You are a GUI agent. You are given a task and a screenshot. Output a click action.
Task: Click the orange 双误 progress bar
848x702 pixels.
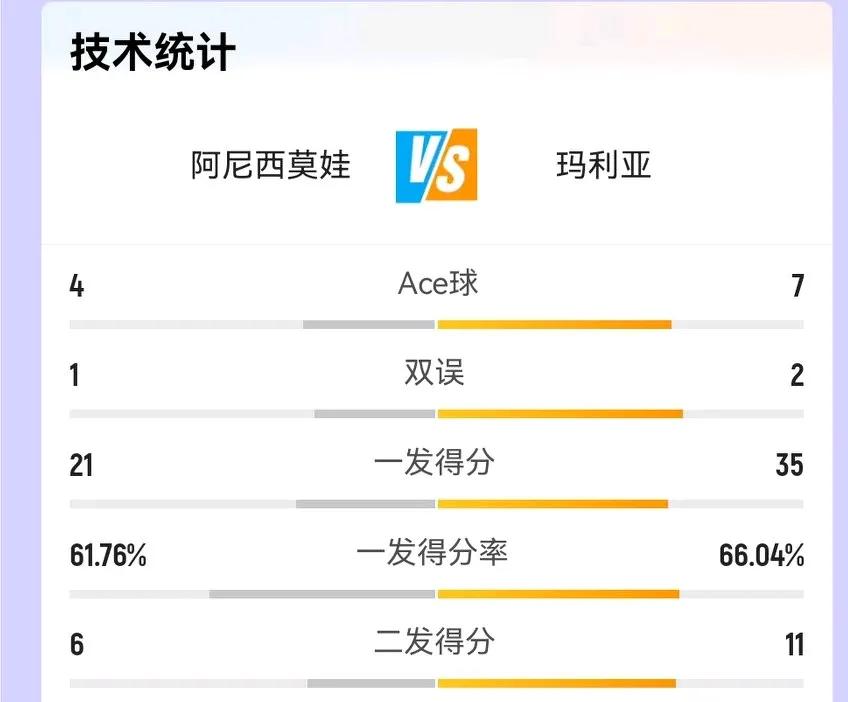[560, 414]
